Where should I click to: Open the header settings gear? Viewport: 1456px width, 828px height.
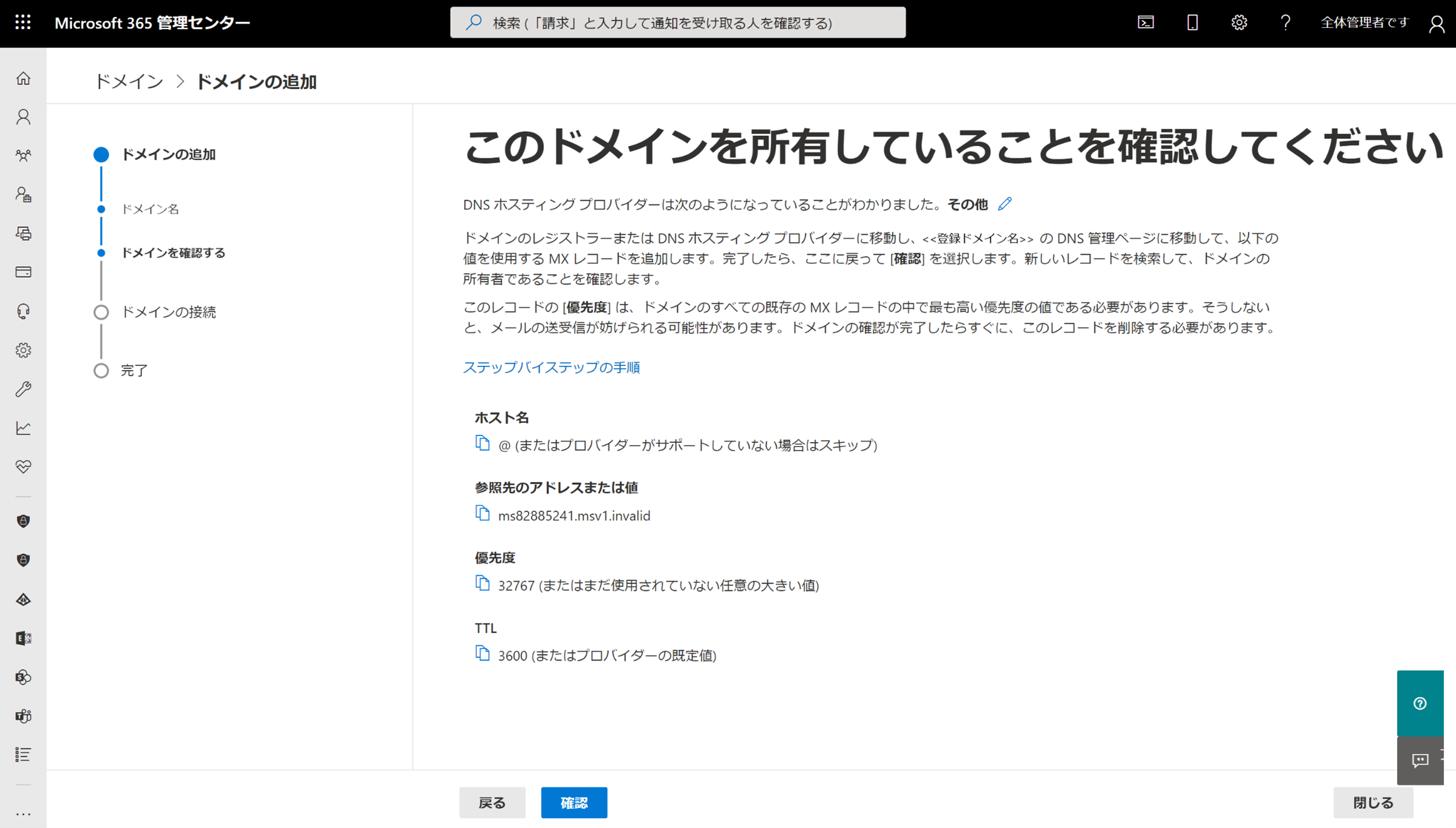point(1239,22)
